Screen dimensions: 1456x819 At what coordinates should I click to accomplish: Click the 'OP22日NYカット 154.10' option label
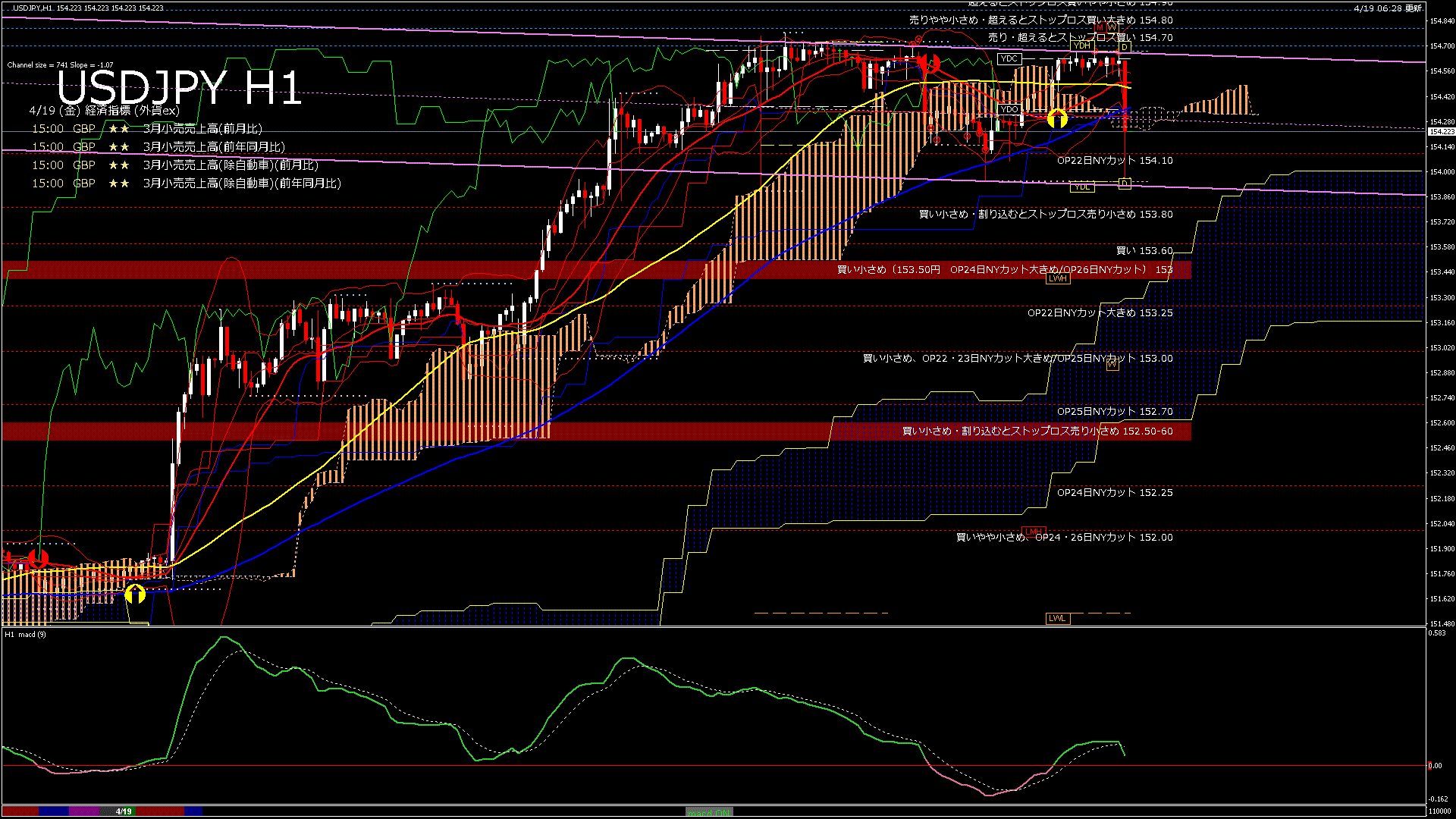[1114, 161]
